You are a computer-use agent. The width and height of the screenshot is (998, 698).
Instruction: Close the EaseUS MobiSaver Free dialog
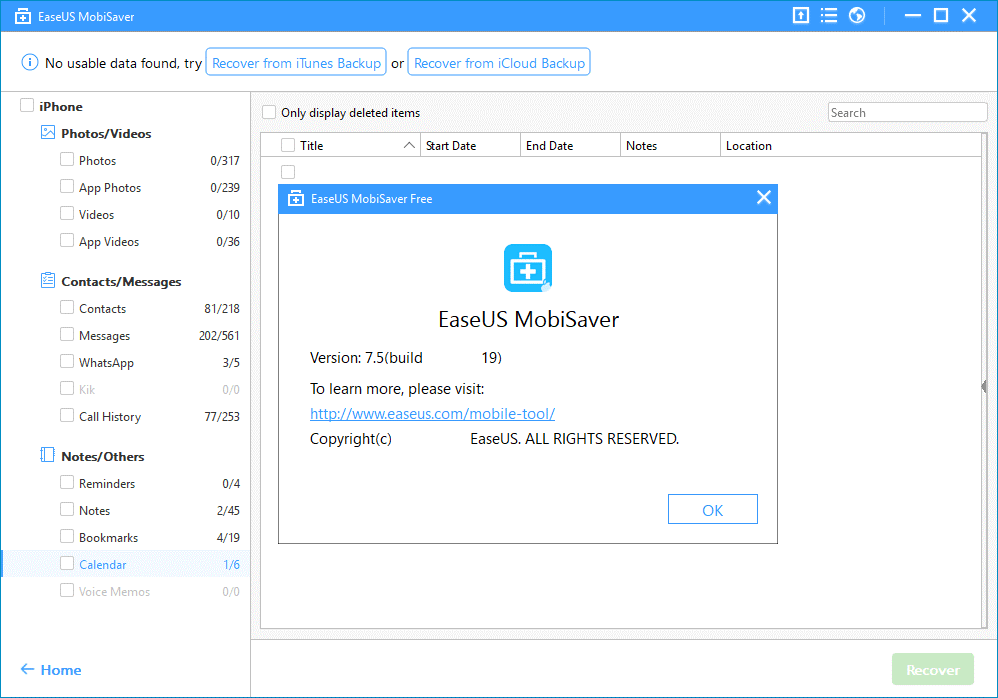(x=764, y=197)
